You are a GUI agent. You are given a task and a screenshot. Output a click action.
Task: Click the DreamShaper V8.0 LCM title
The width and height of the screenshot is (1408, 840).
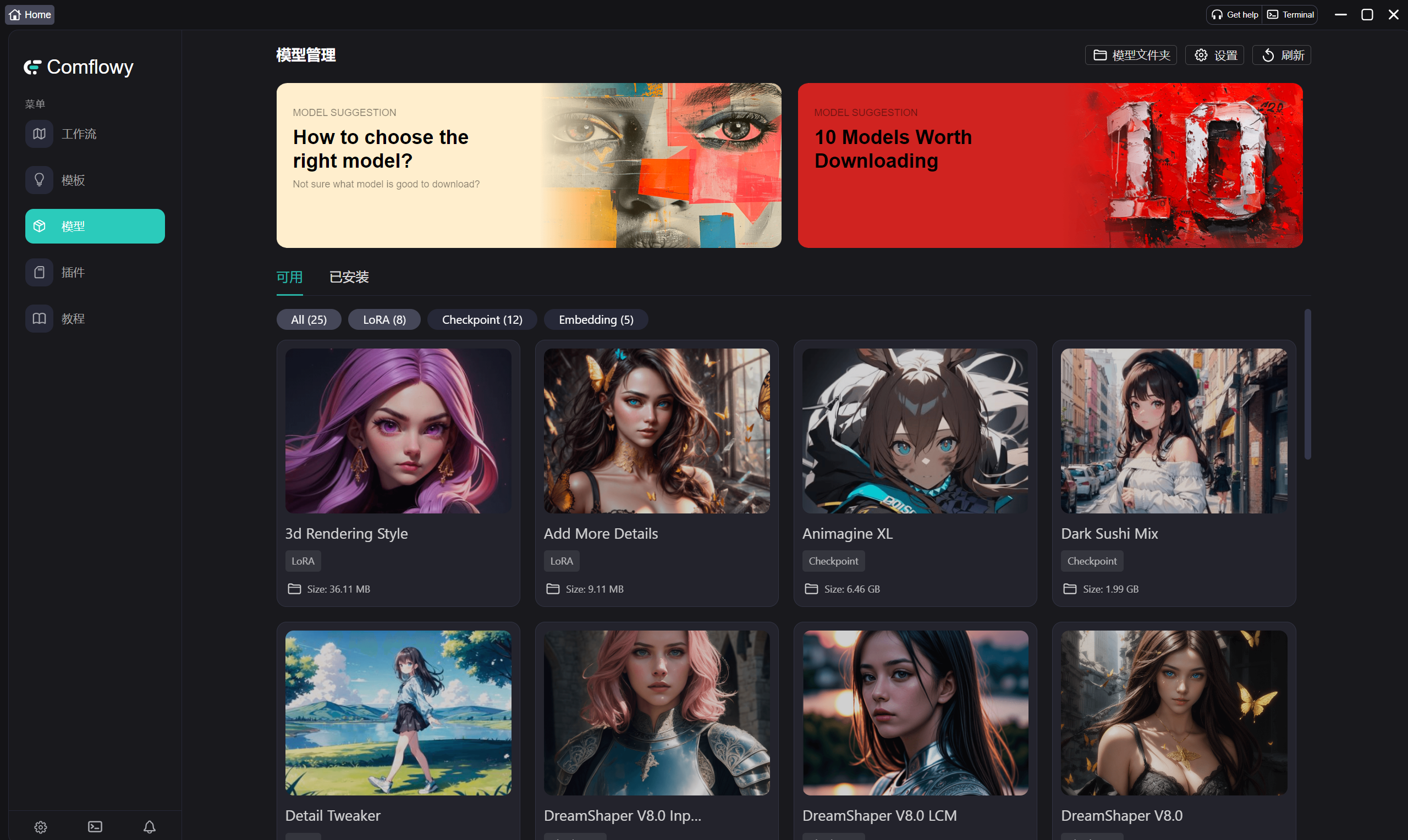(880, 815)
